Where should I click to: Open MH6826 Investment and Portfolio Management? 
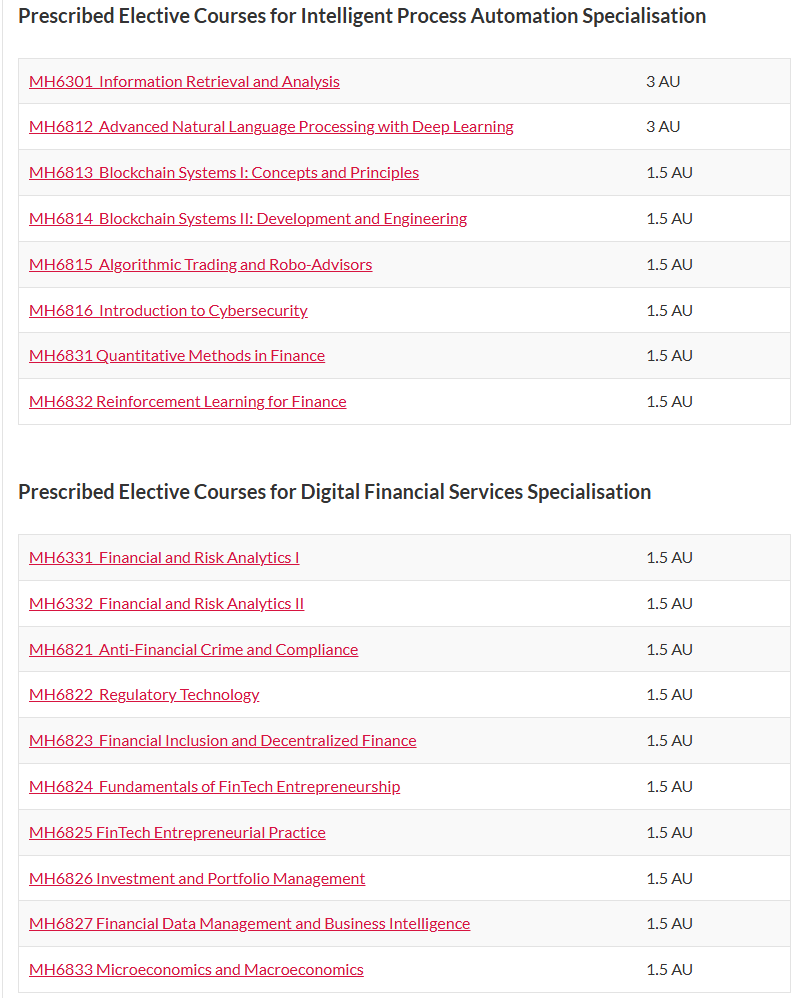197,878
